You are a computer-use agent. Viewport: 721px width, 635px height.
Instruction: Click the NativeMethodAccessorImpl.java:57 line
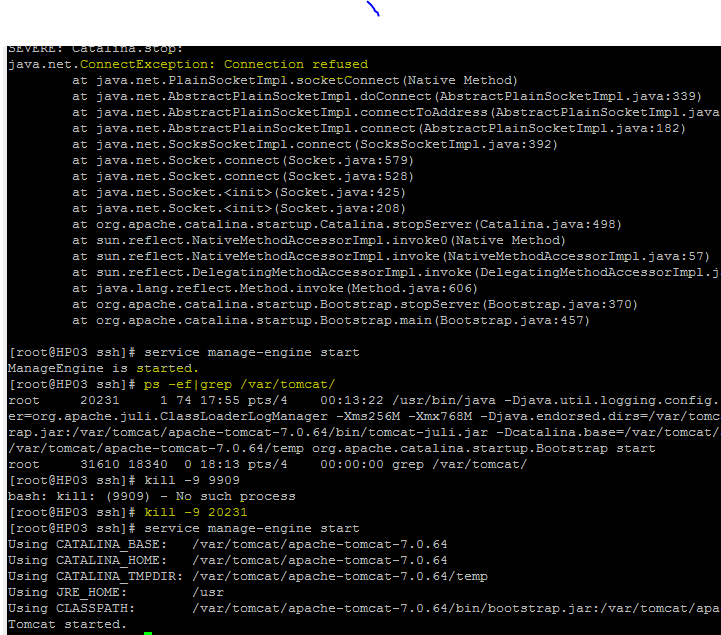pos(390,256)
